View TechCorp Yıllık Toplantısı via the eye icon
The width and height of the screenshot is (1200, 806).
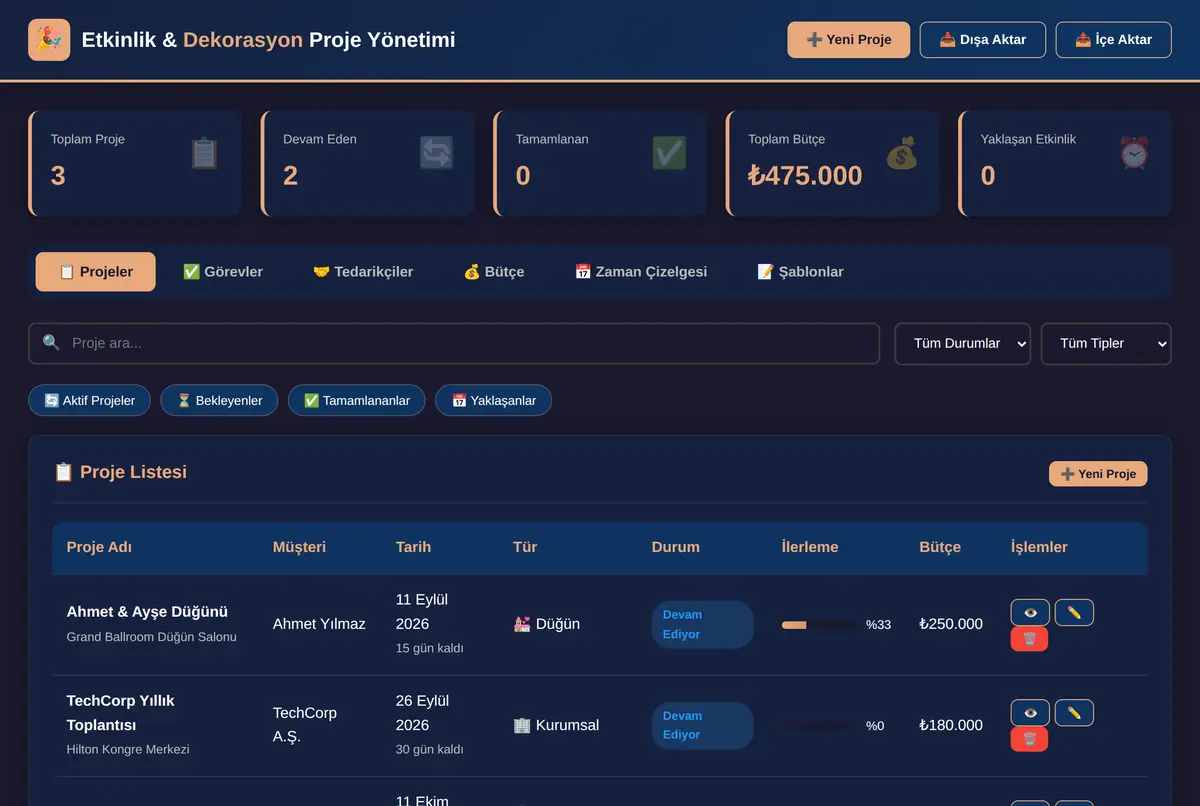coord(1030,713)
